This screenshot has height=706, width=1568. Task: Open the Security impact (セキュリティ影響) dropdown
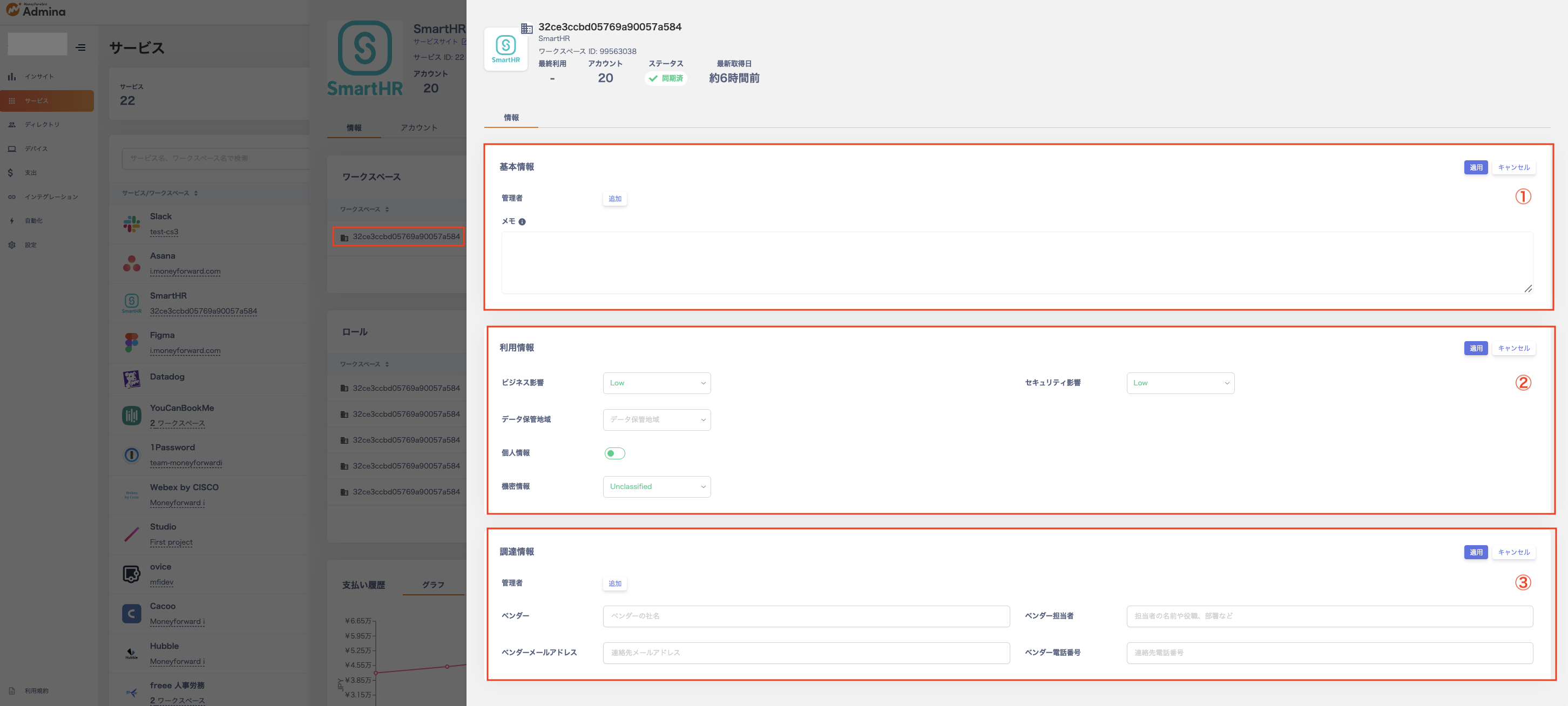(x=1180, y=383)
